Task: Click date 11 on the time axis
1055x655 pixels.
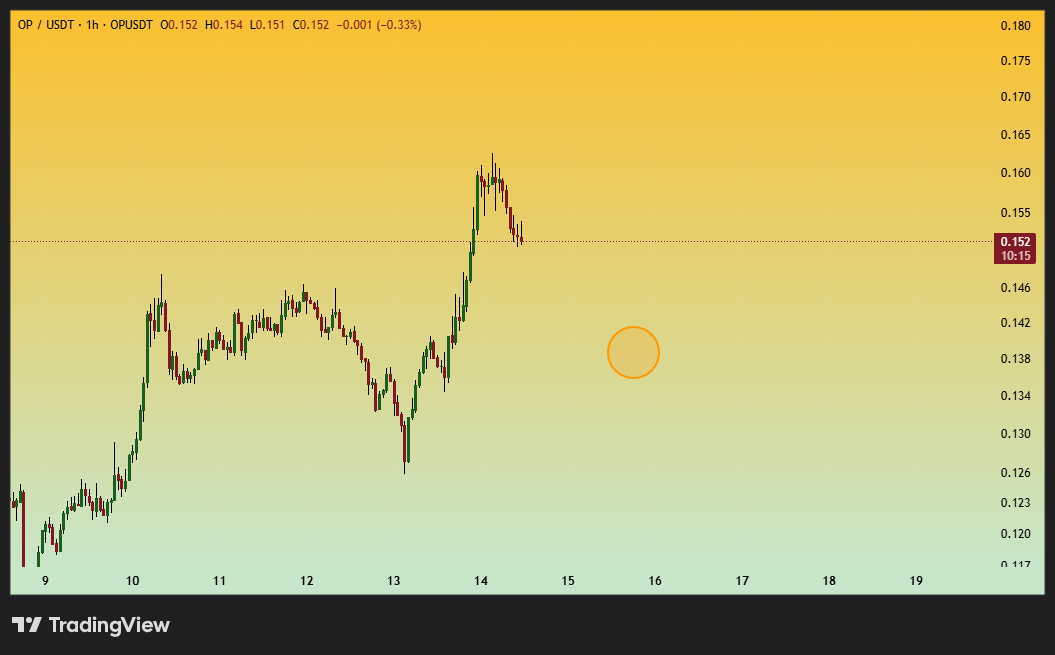Action: click(x=219, y=581)
